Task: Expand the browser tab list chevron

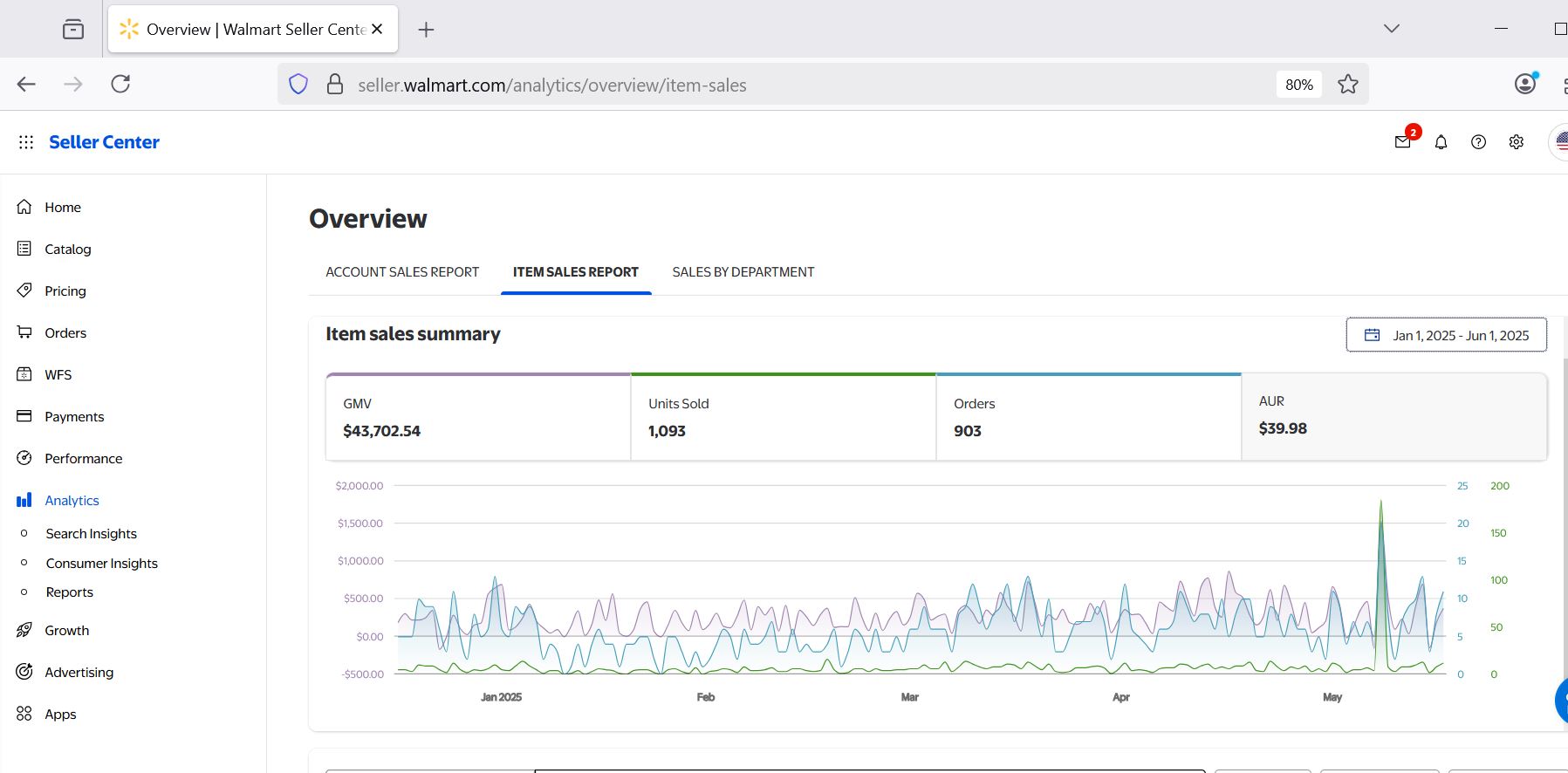Action: 1392,29
